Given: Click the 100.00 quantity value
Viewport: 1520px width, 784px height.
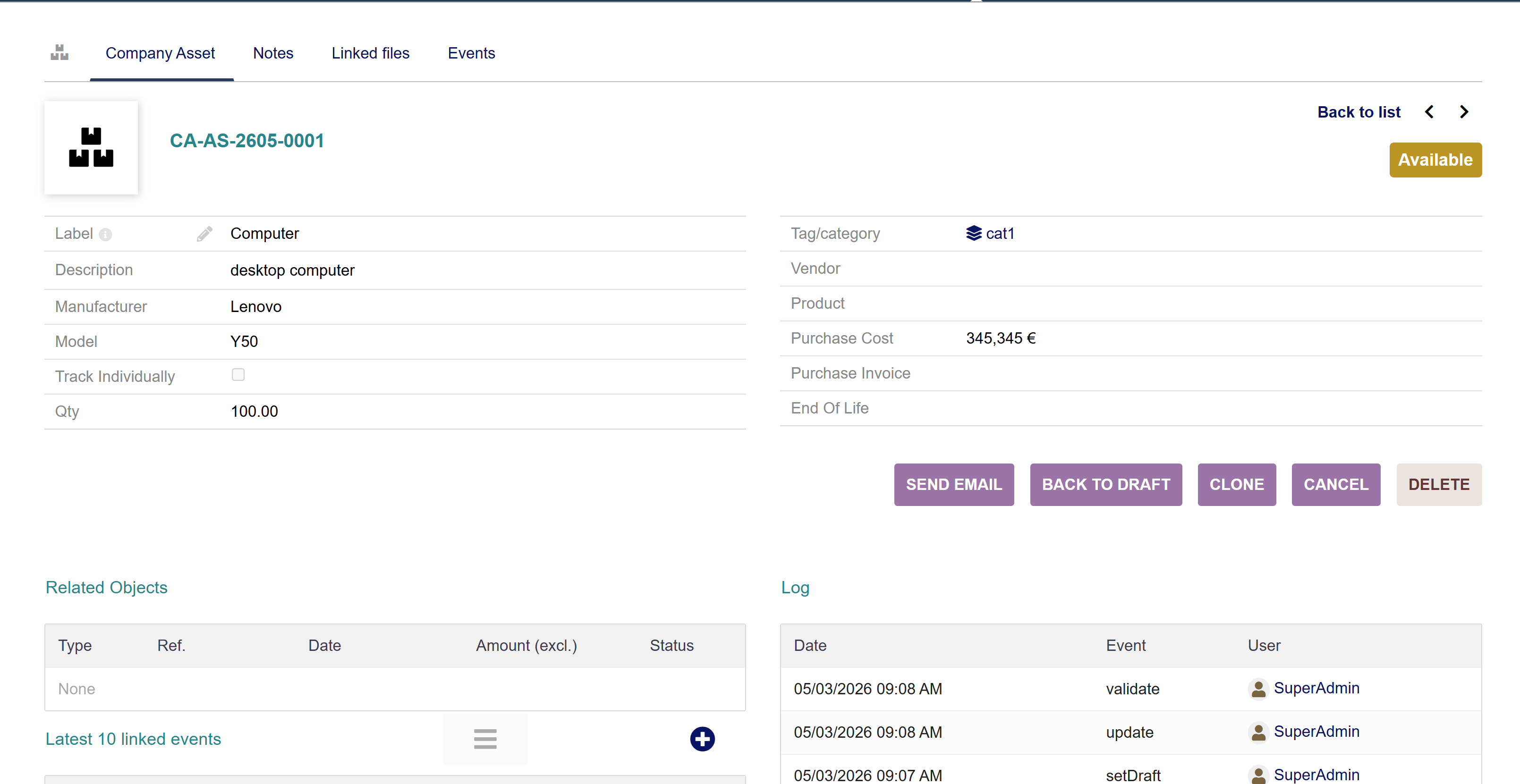Looking at the screenshot, I should (x=254, y=411).
